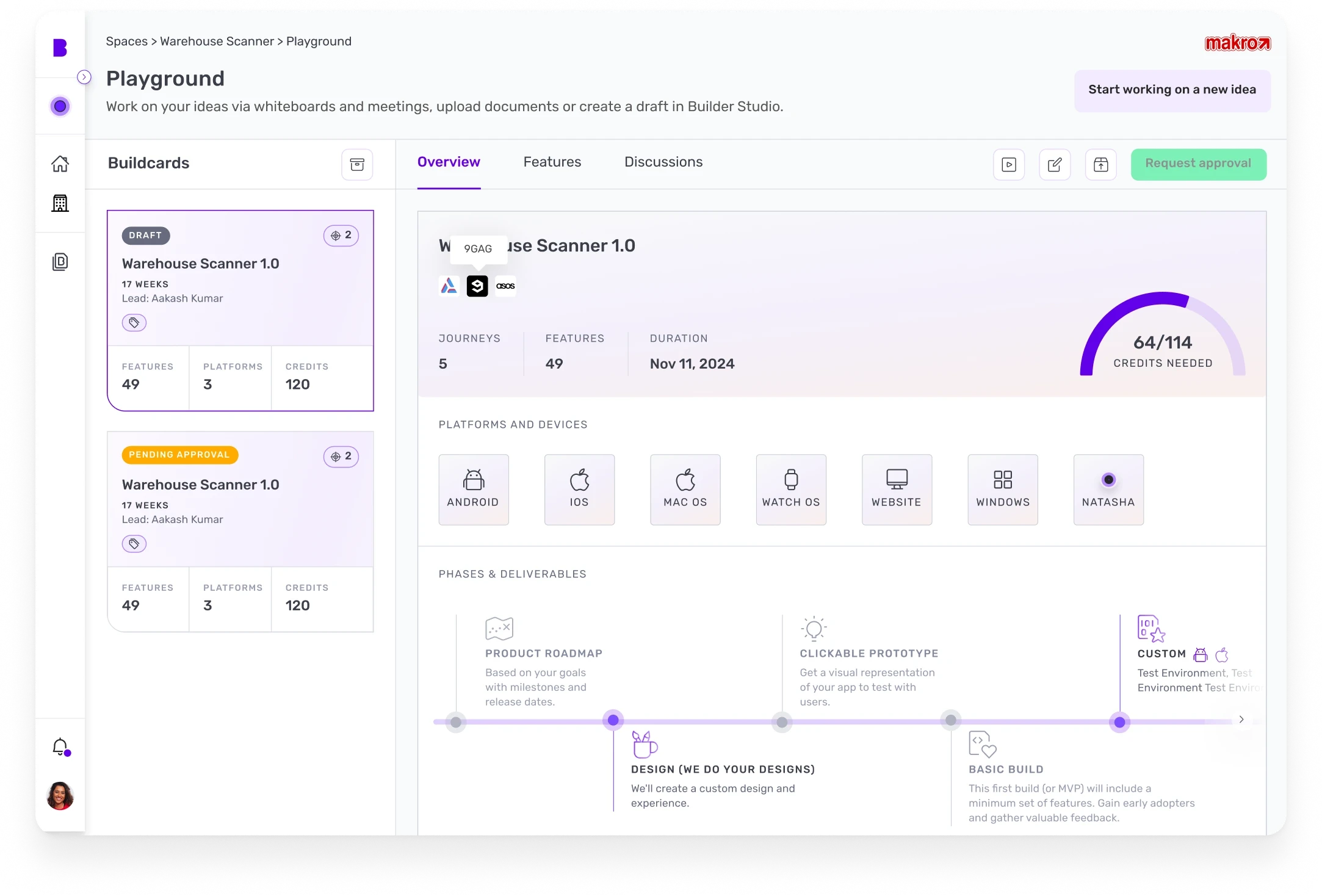Select the iOS platform tile
This screenshot has height=896, width=1322.
579,490
